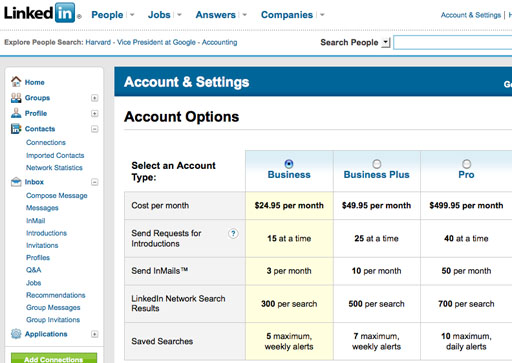Image resolution: width=512 pixels, height=363 pixels.
Task: Open the Account & Settings top link
Action: click(471, 15)
